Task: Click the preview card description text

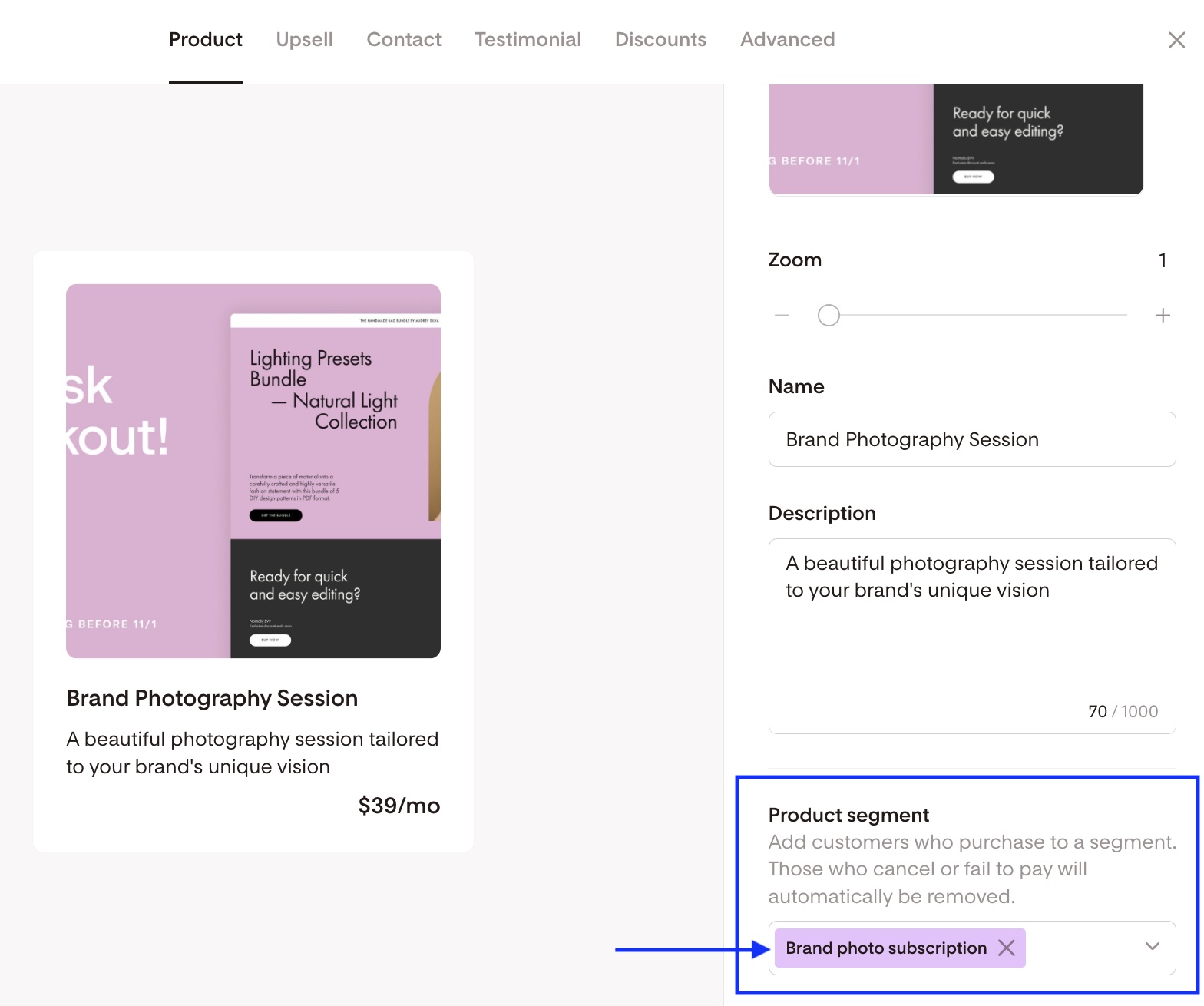Action: click(252, 753)
